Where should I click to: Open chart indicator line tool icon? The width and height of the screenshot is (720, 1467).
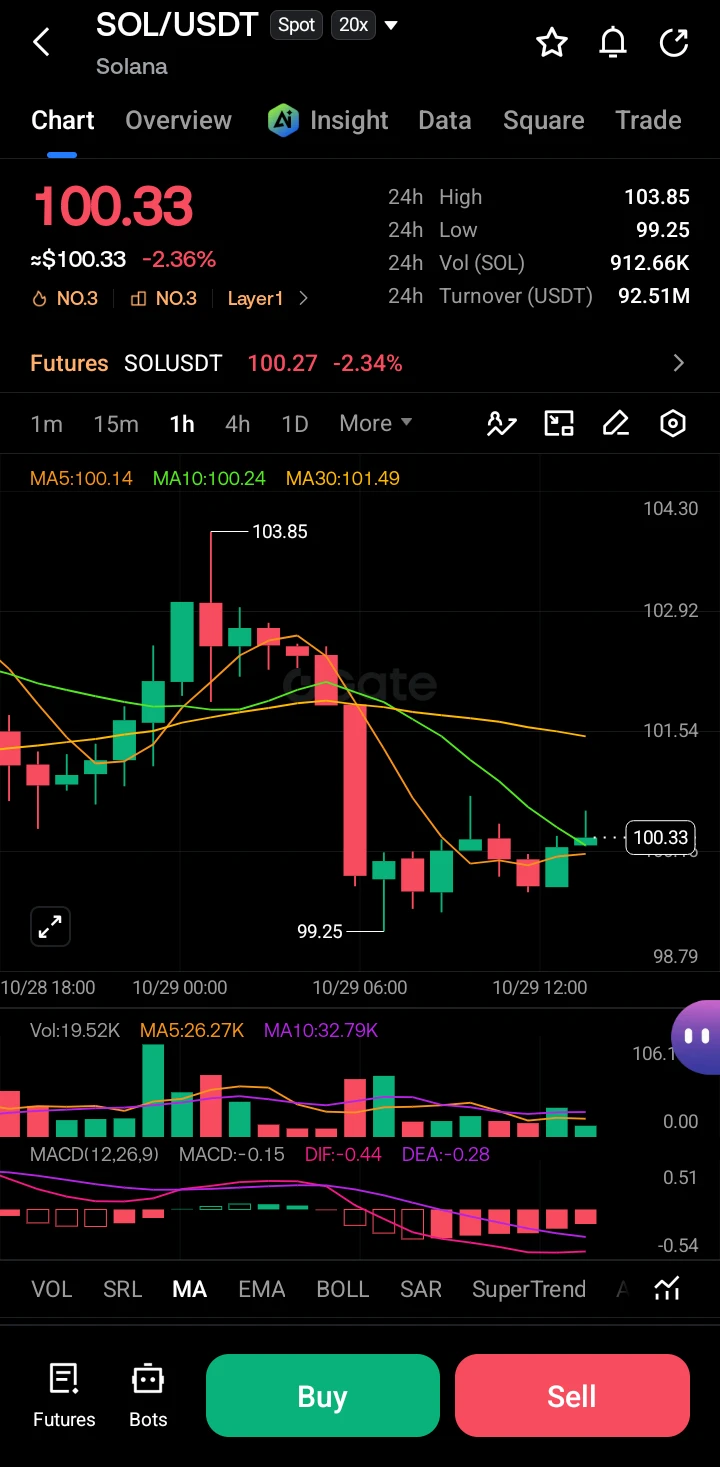coord(501,424)
